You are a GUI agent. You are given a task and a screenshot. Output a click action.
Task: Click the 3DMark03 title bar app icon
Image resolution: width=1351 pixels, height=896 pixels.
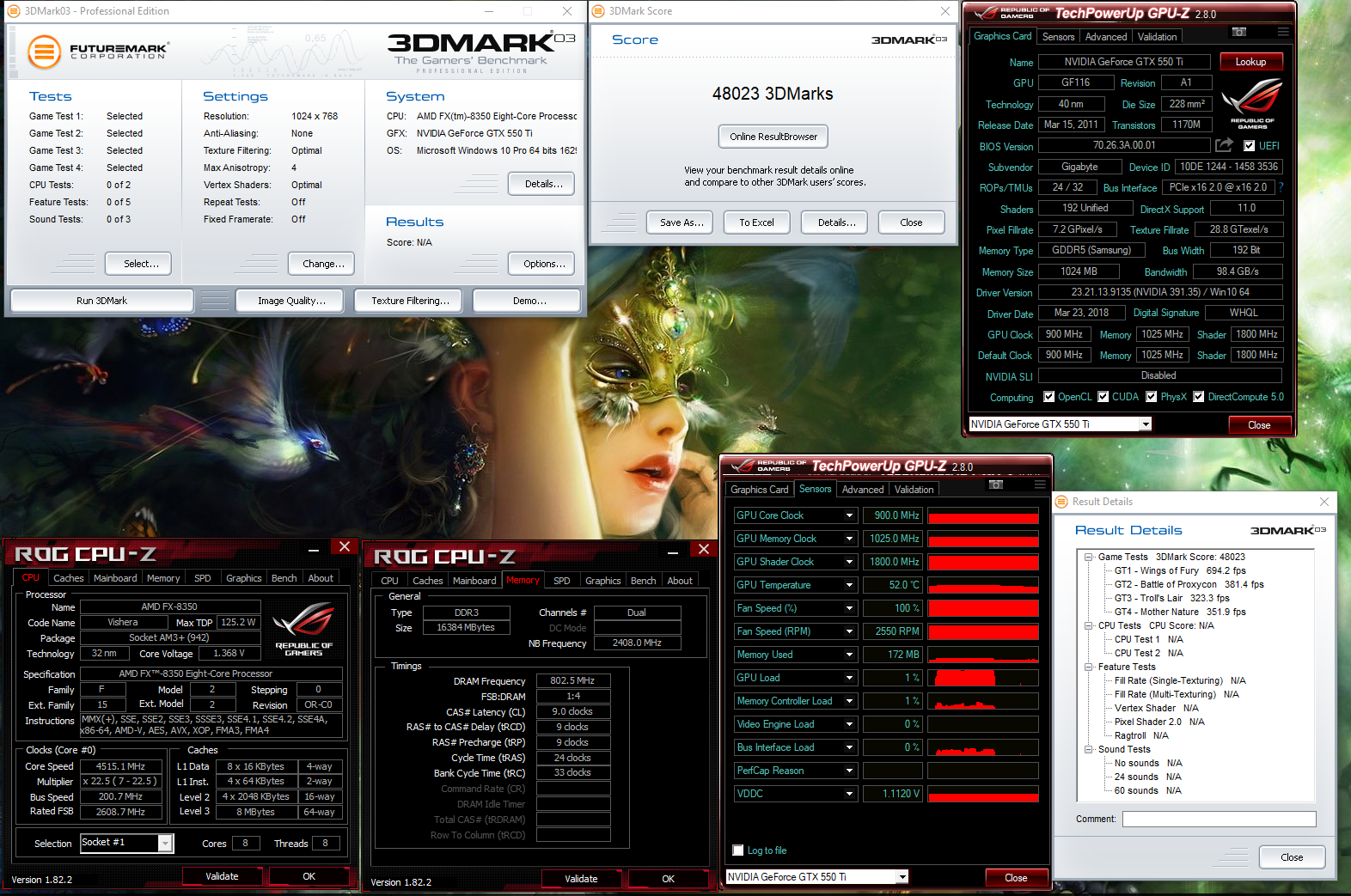tap(14, 11)
